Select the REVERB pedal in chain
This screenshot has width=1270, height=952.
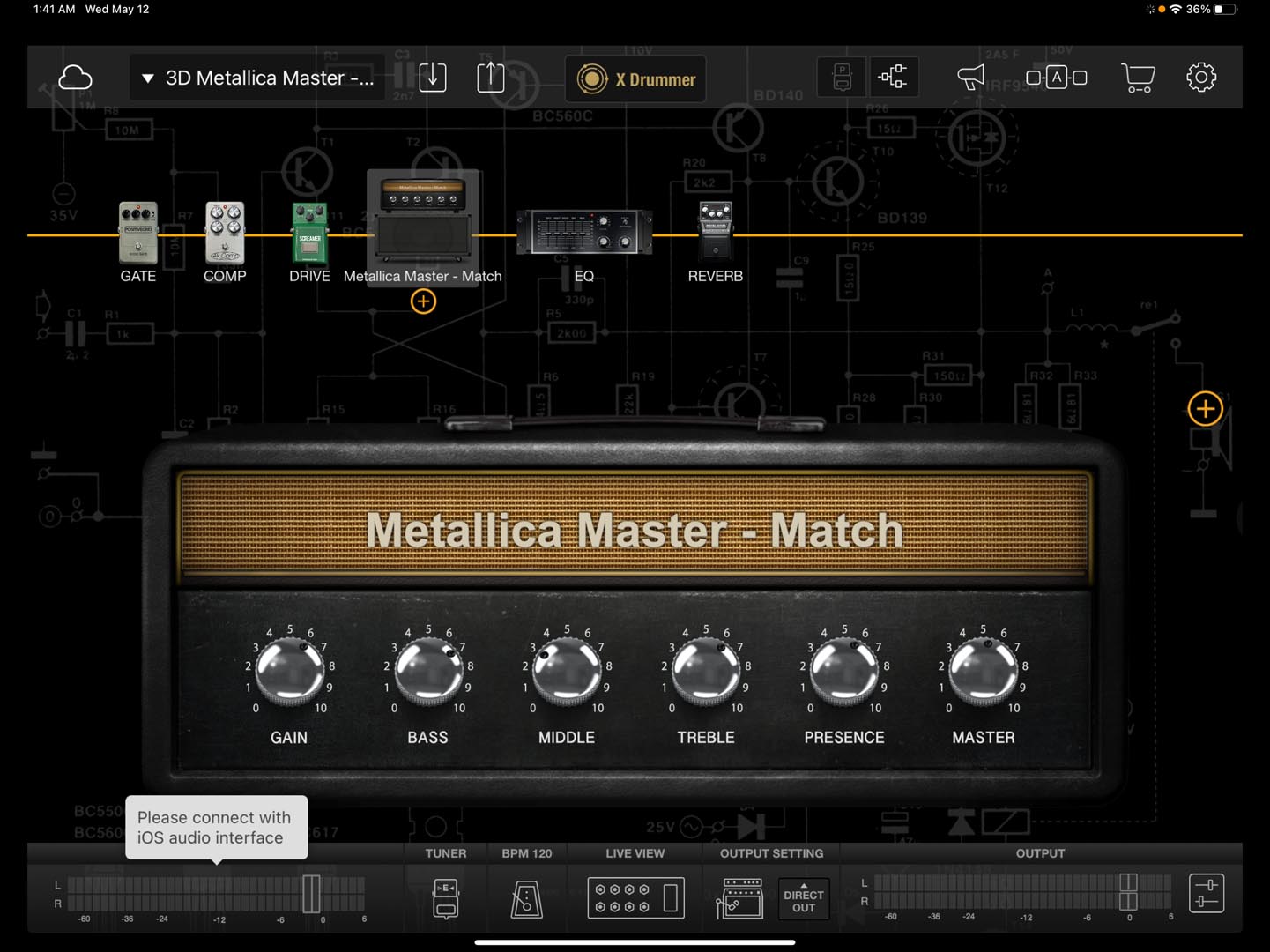(x=716, y=231)
